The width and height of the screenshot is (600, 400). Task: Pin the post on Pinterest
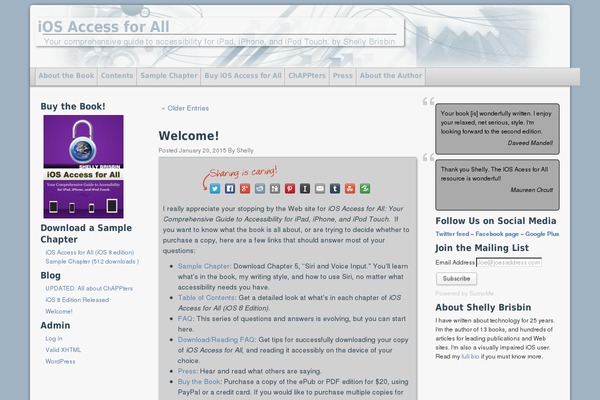pos(290,188)
